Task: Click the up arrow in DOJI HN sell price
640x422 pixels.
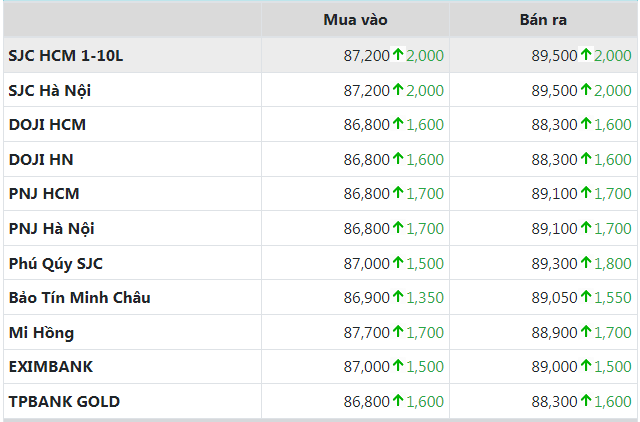Action: (586, 159)
